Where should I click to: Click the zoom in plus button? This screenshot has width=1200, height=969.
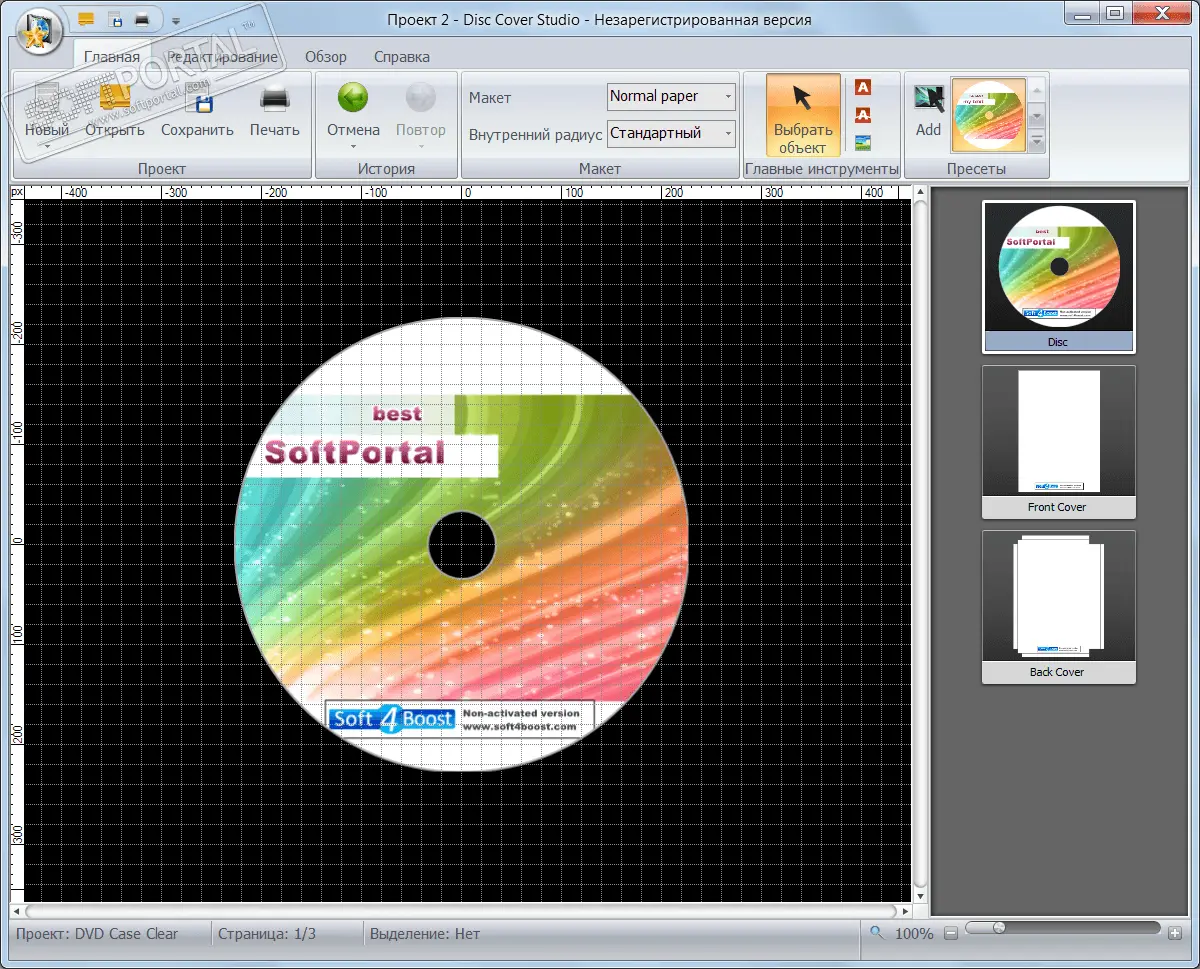coord(1174,933)
